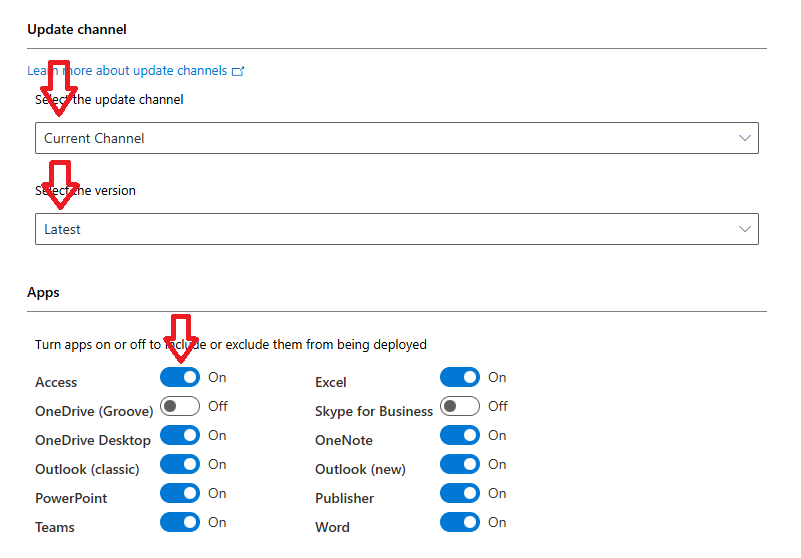This screenshot has width=801, height=558.
Task: Click the Apps section heading
Action: tap(43, 293)
